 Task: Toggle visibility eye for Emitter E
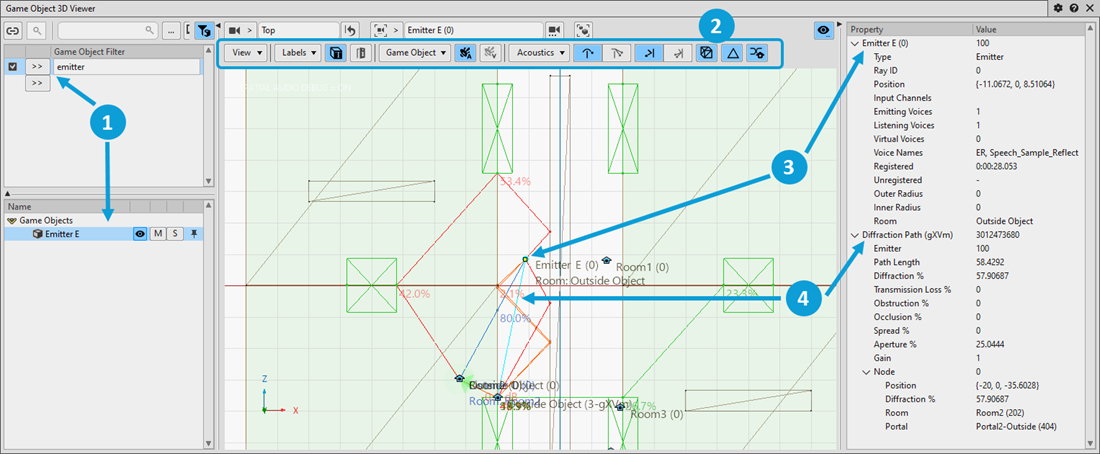tap(142, 234)
